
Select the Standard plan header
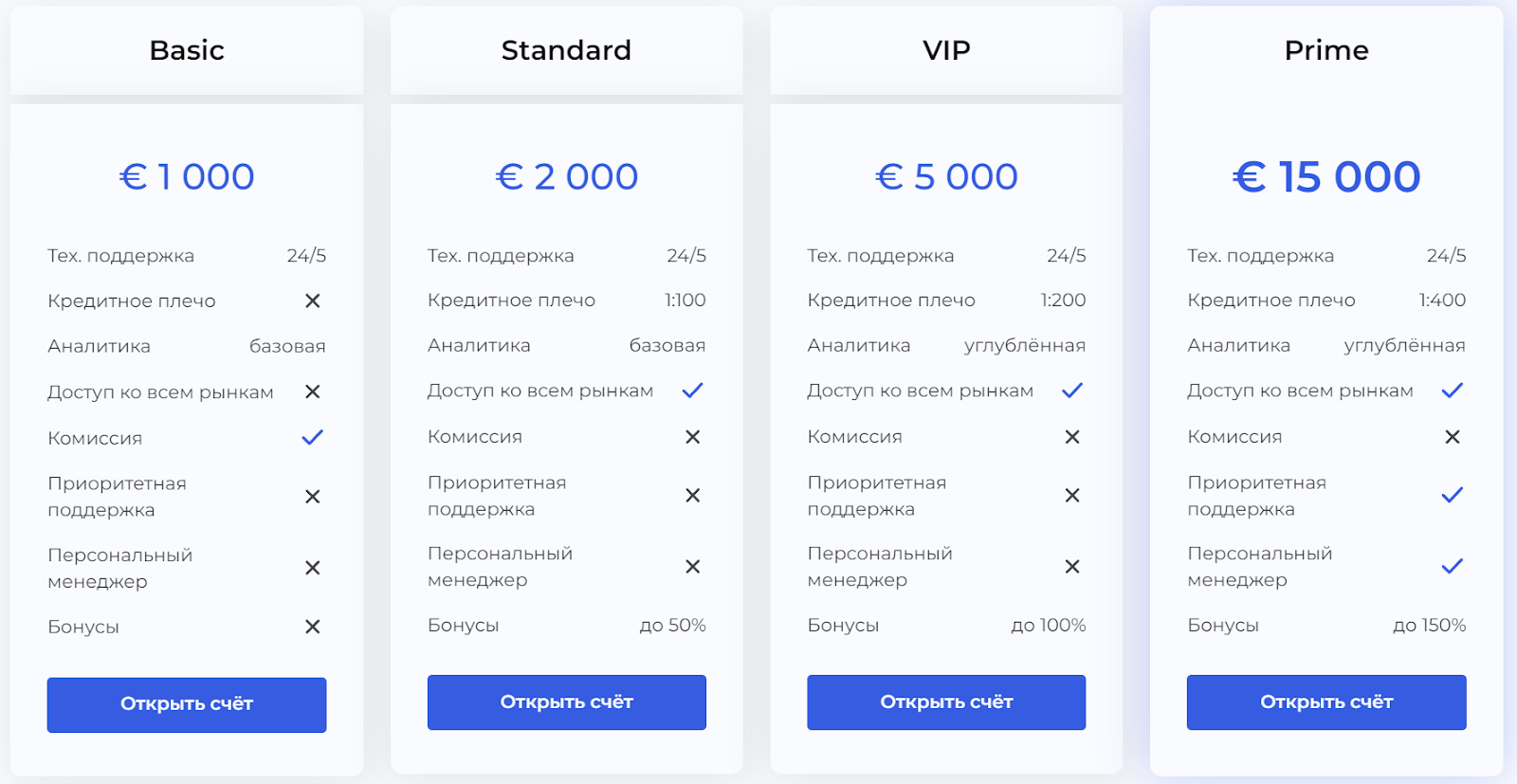(566, 50)
